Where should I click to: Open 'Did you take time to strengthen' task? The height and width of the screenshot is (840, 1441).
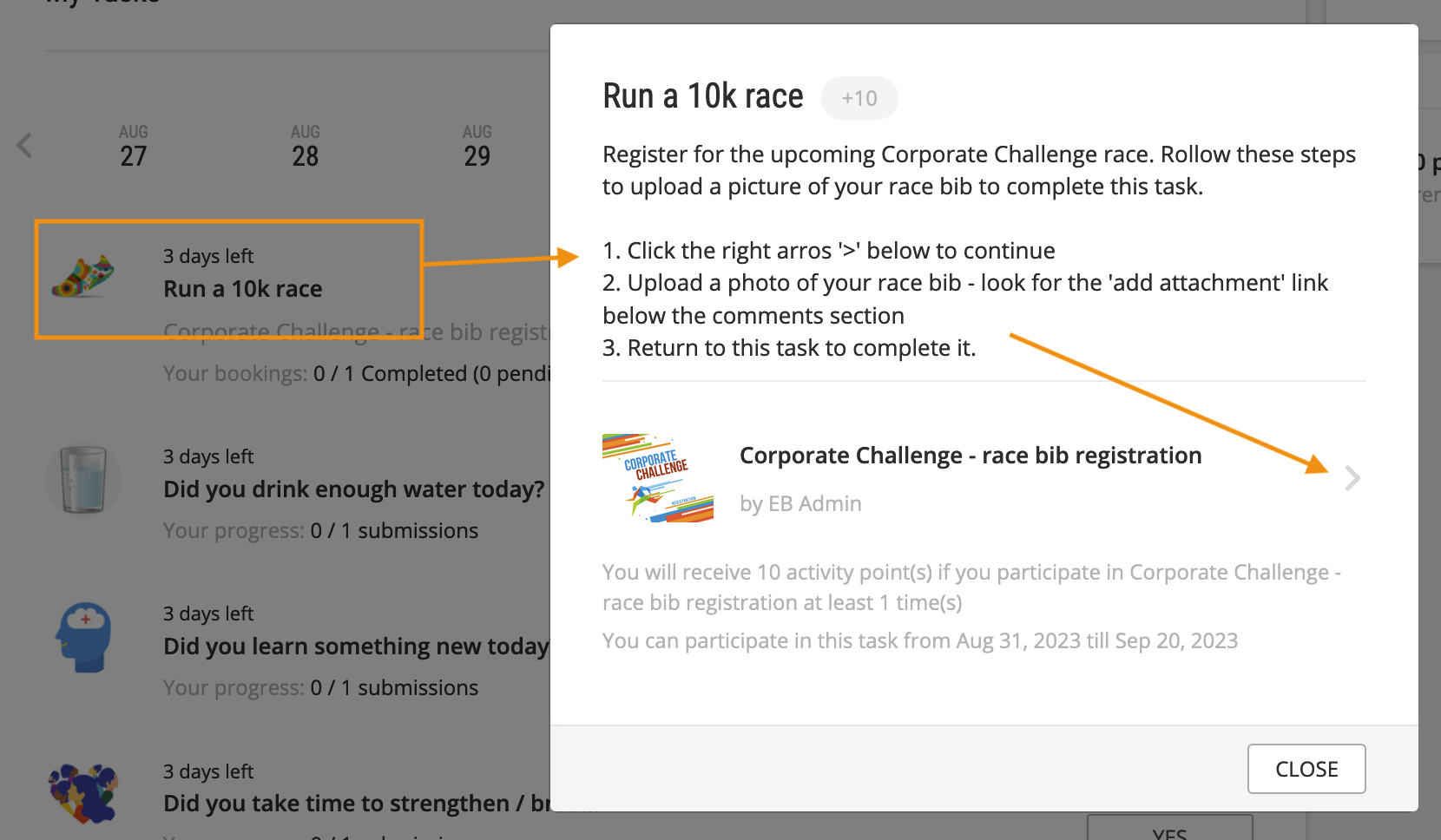356,804
